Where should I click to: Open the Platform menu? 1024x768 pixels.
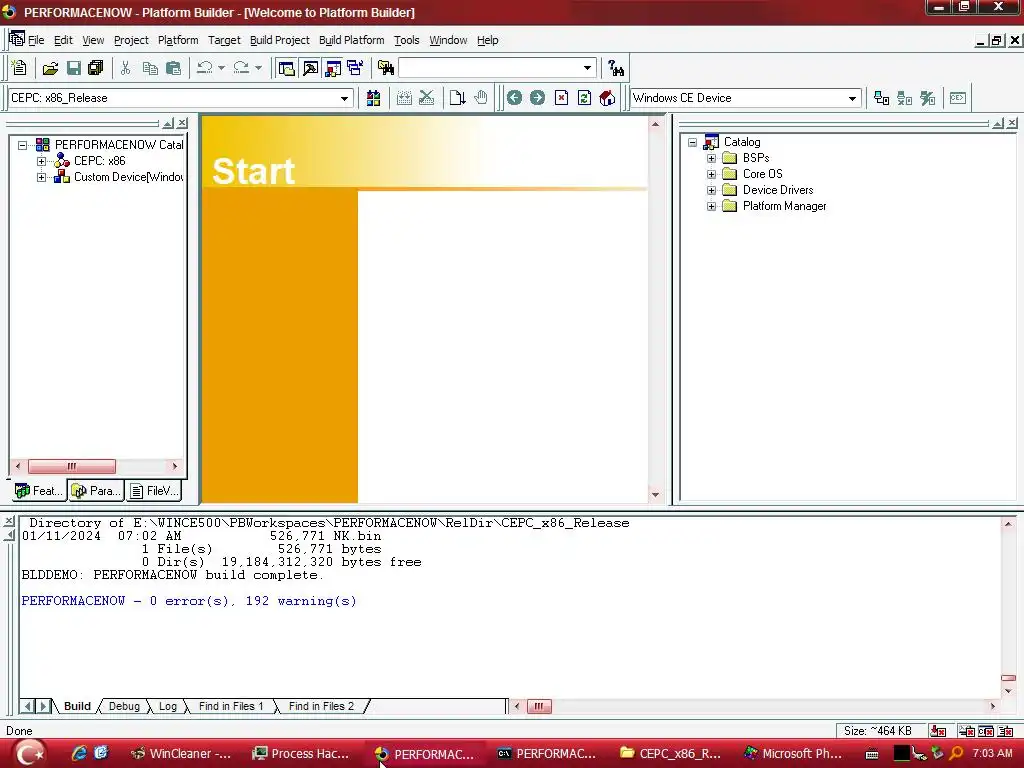[x=178, y=40]
